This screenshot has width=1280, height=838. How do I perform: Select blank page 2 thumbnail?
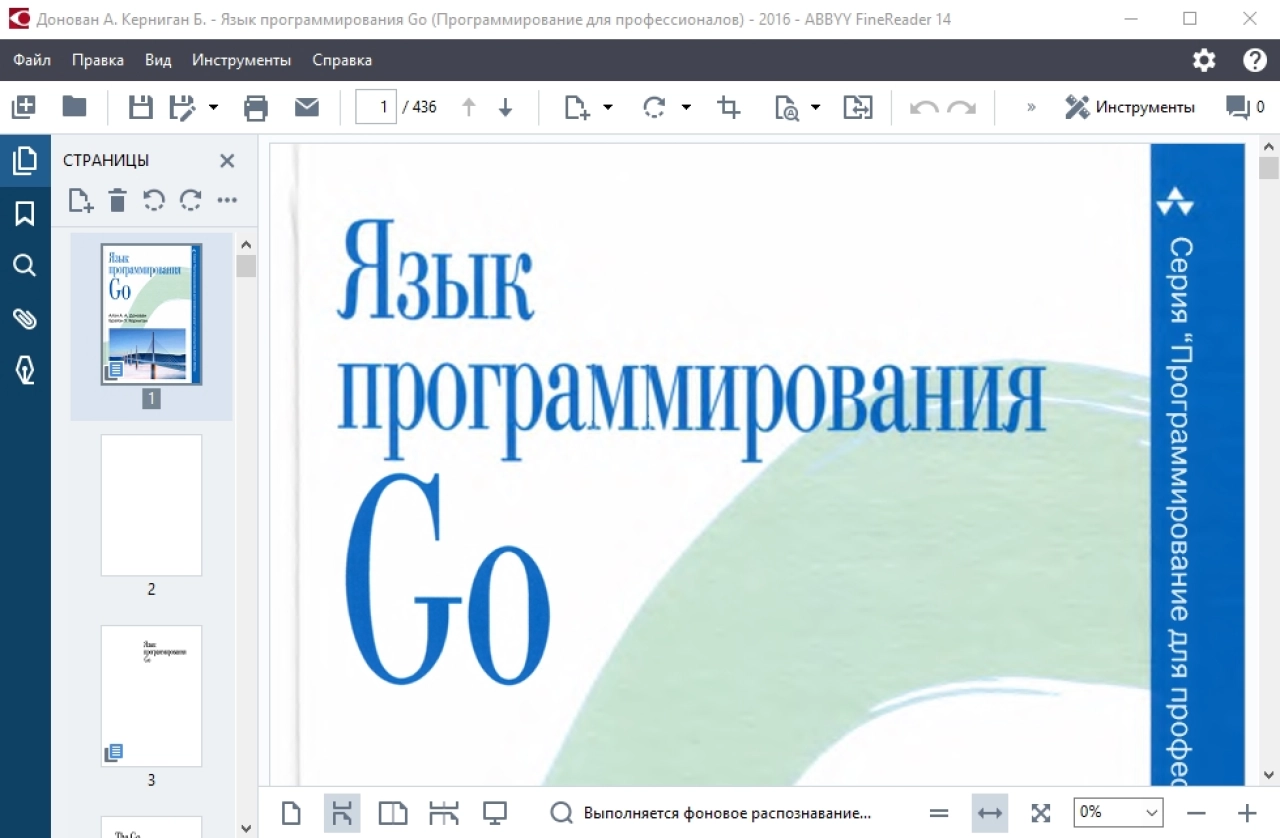click(x=151, y=505)
